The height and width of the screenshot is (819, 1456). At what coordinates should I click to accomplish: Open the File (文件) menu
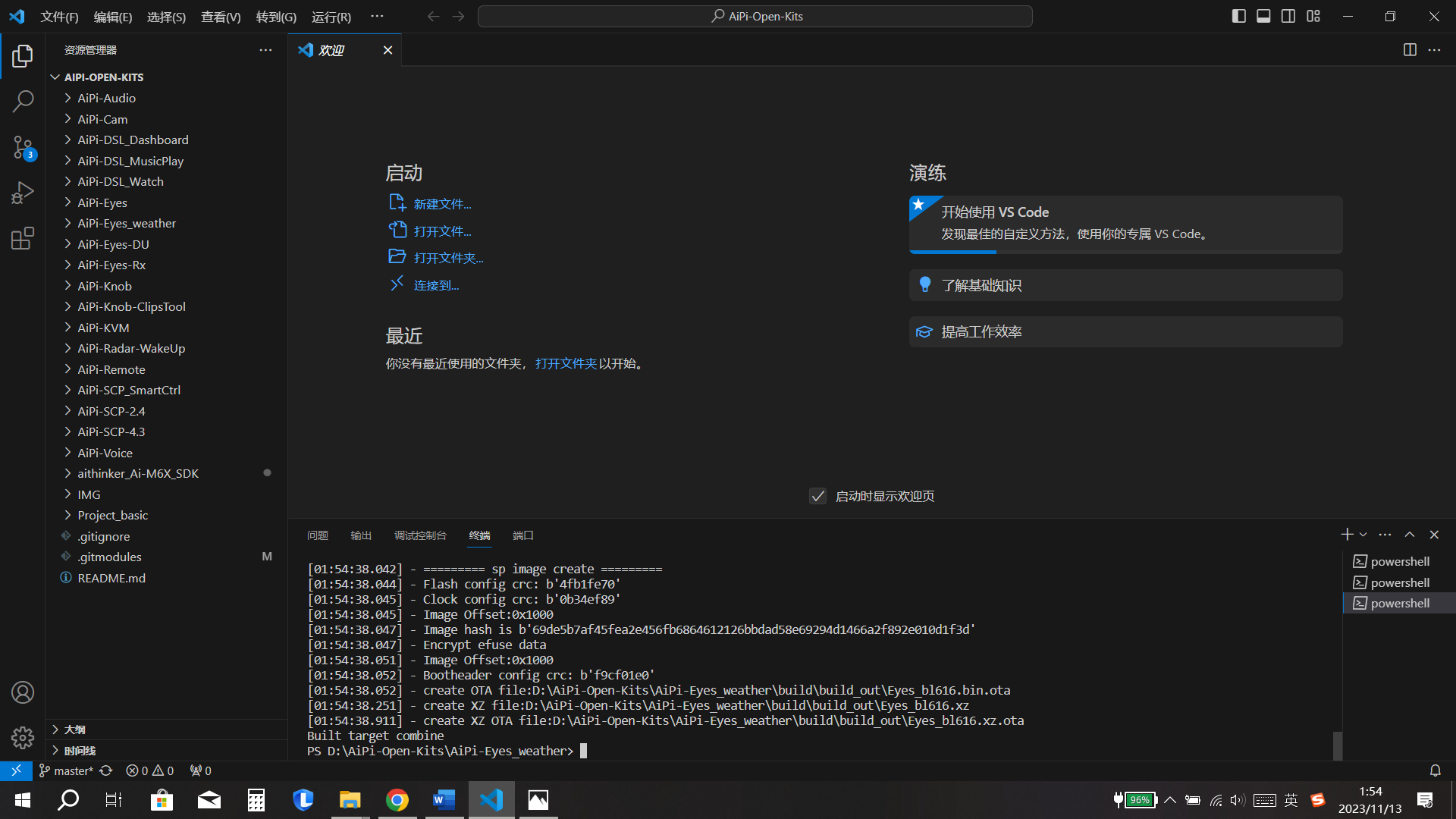pyautogui.click(x=59, y=17)
